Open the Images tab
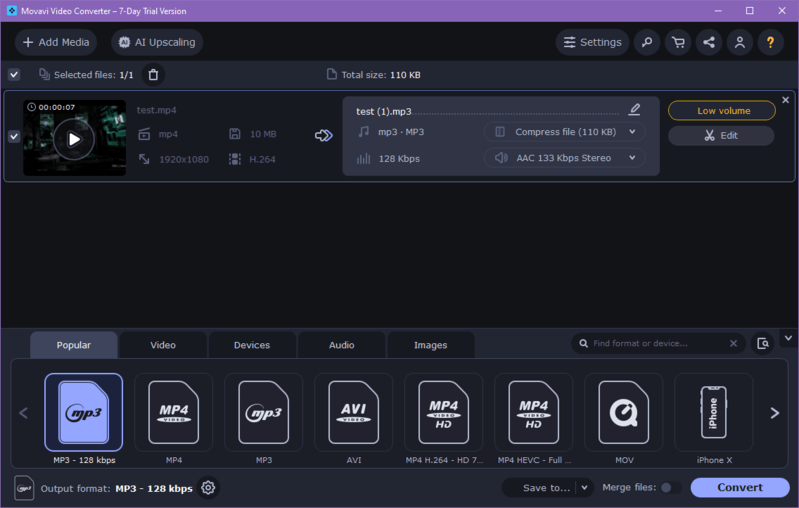This screenshot has height=508, width=799. pyautogui.click(x=431, y=345)
